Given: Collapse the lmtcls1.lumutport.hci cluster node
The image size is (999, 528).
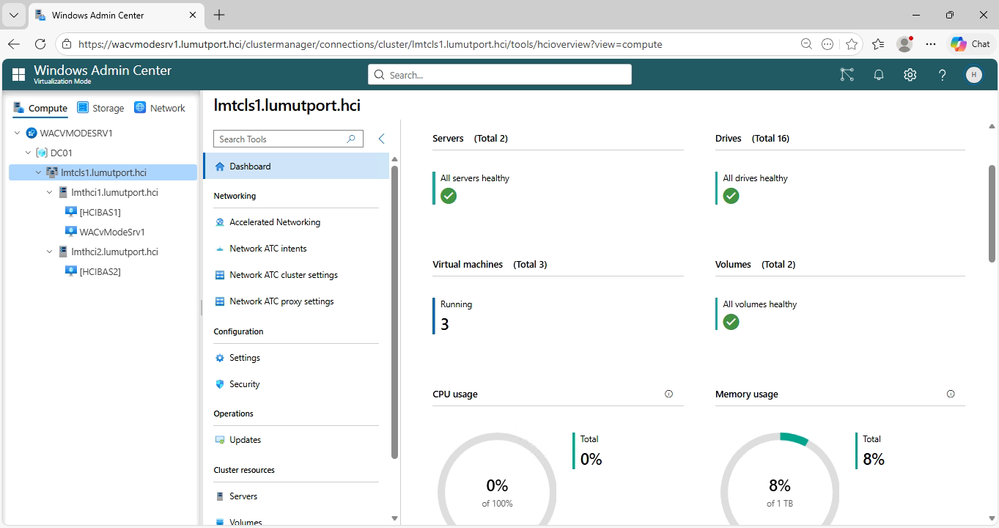Looking at the screenshot, I should point(38,173).
